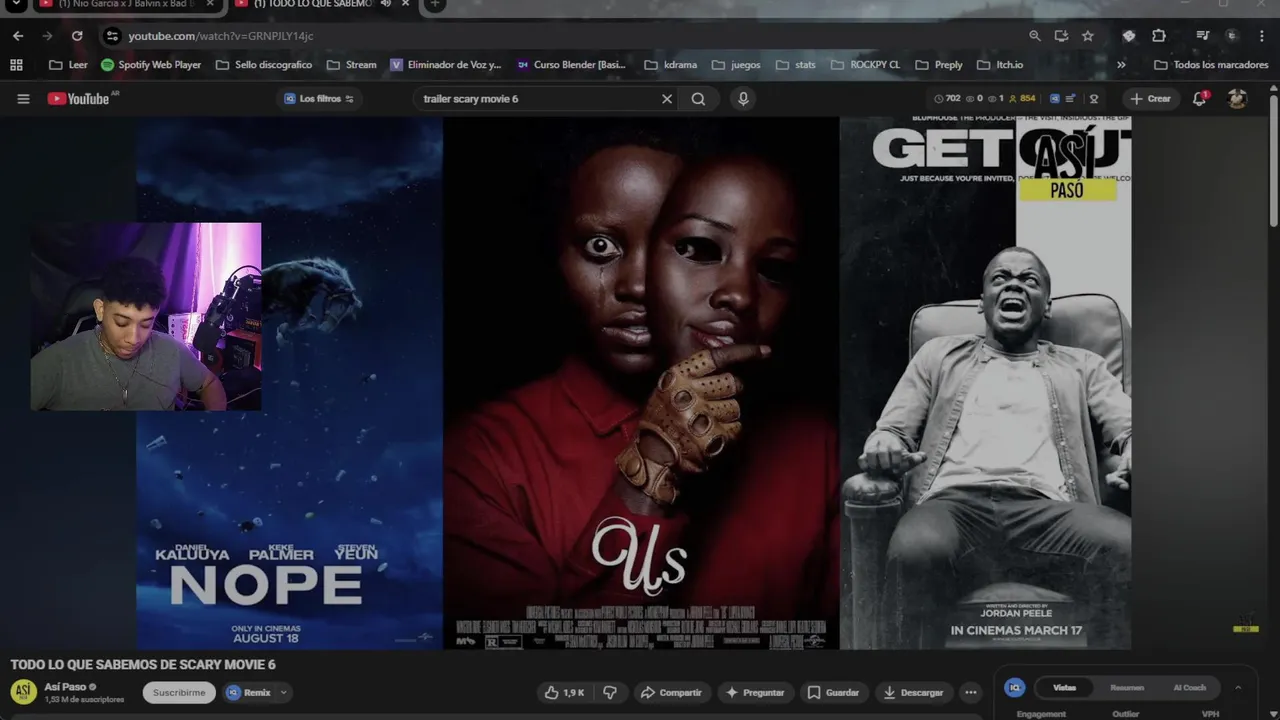1280x720 pixels.
Task: Reload the page
Action: (x=77, y=36)
